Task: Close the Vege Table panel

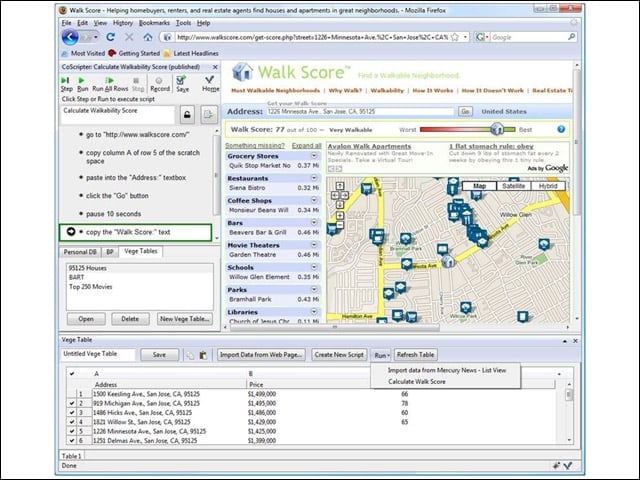Action: coord(575,341)
